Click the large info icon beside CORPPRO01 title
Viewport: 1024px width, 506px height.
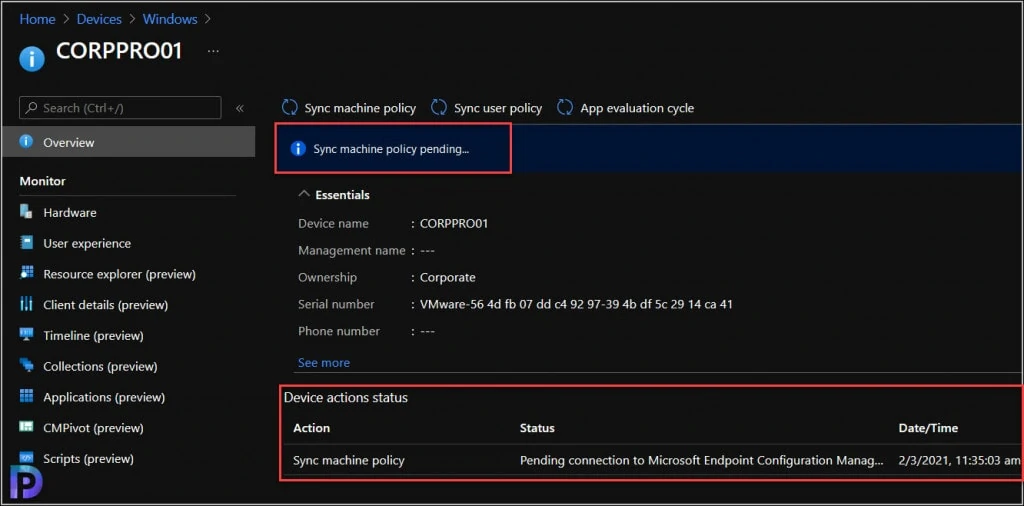pos(32,59)
